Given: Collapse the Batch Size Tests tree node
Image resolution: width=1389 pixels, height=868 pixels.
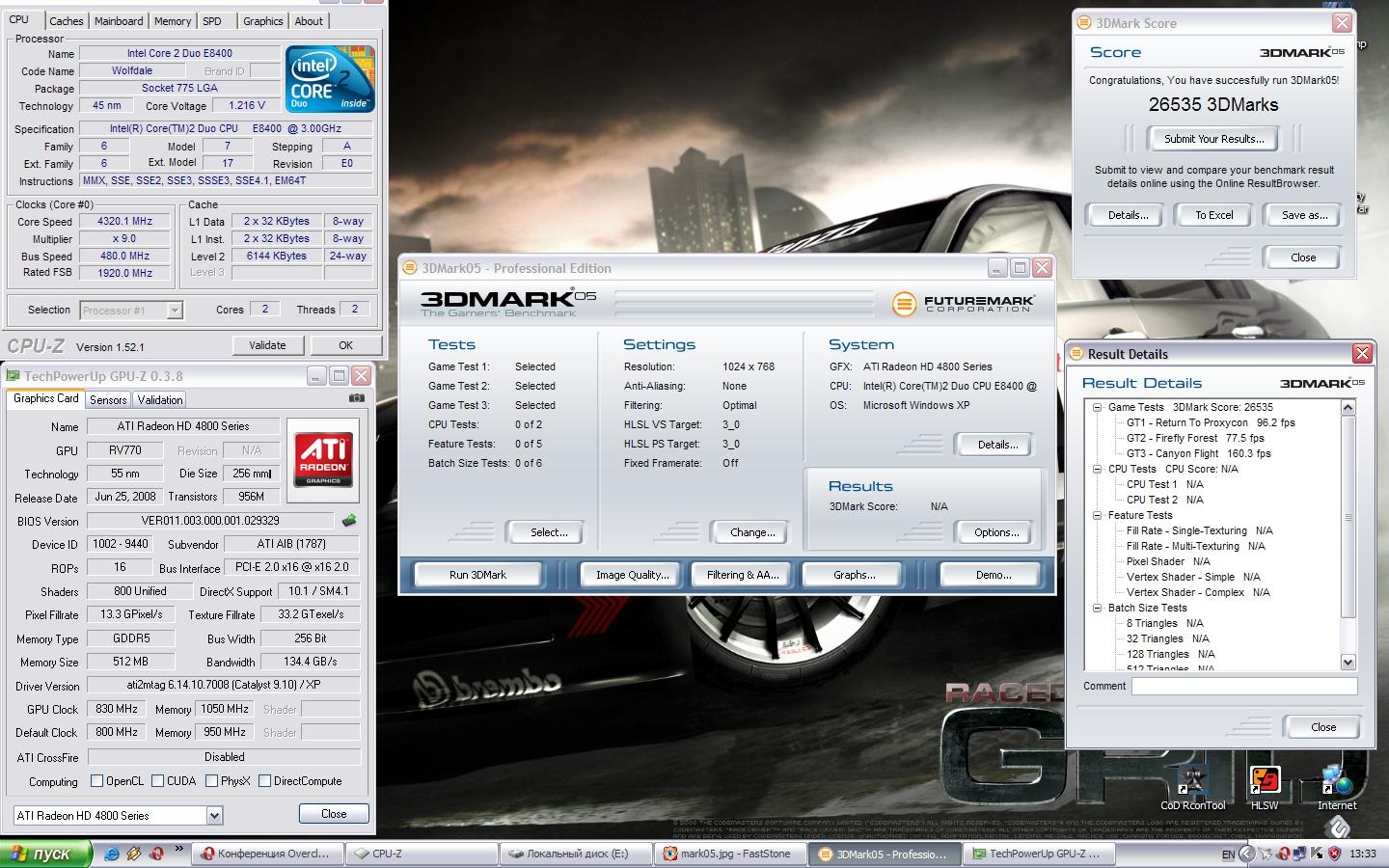Looking at the screenshot, I should pyautogui.click(x=1098, y=608).
